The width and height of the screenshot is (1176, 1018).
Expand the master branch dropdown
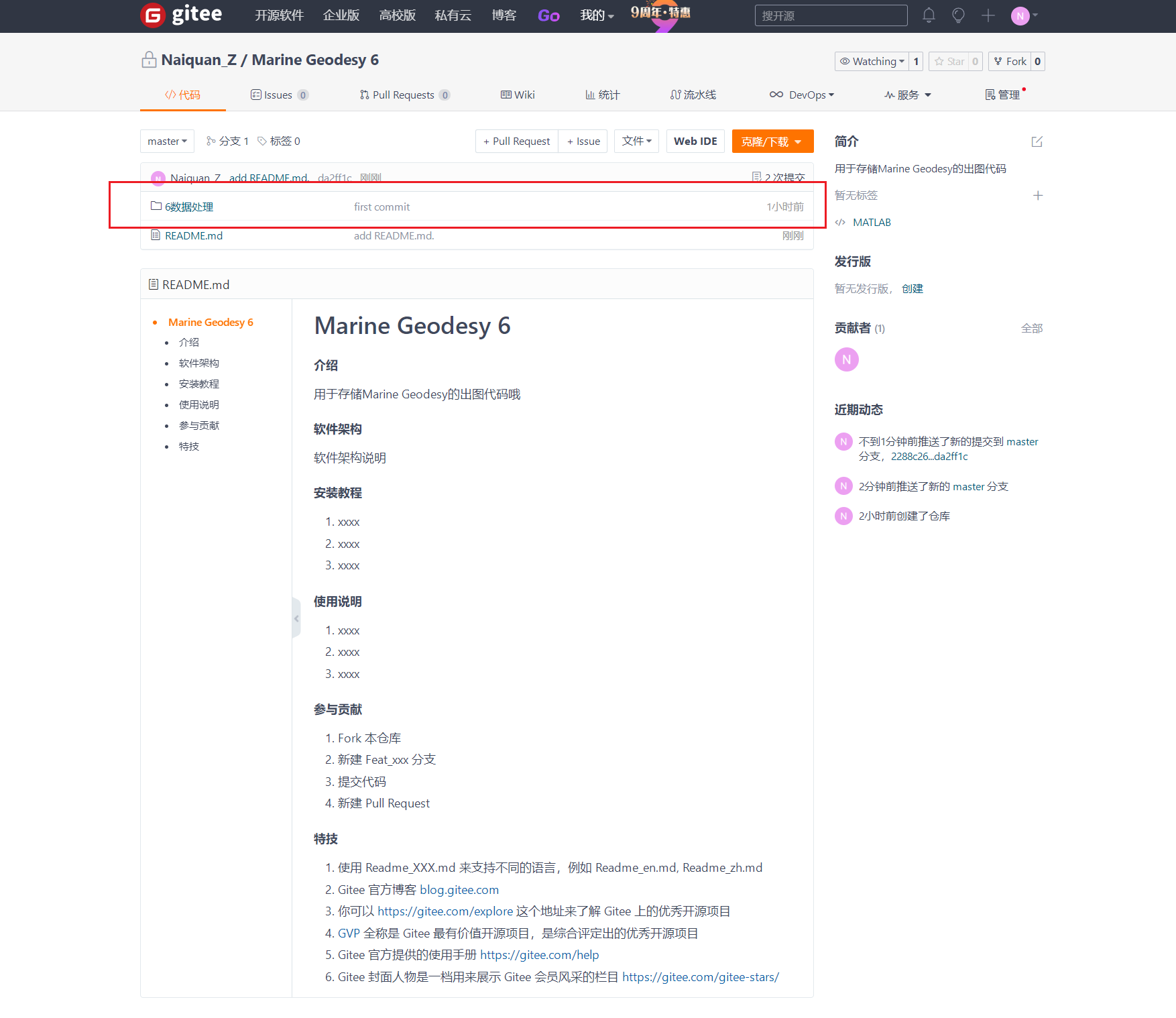pyautogui.click(x=167, y=141)
